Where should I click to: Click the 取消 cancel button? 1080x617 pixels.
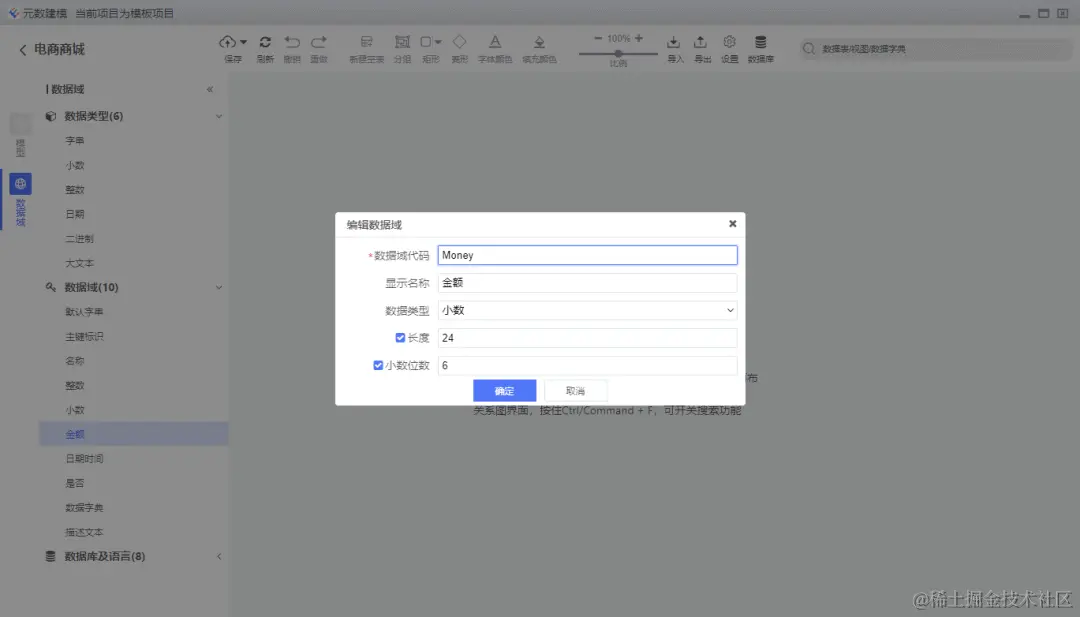[575, 390]
